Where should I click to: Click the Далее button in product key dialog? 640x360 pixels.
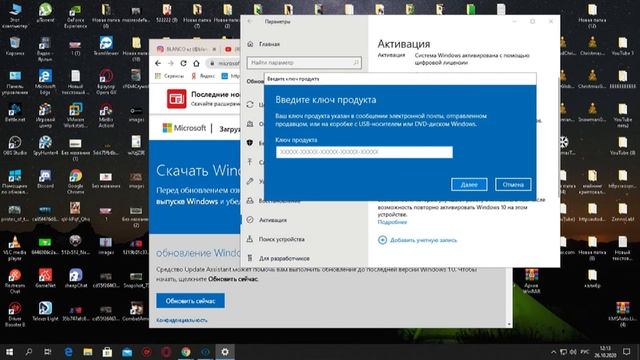469,184
